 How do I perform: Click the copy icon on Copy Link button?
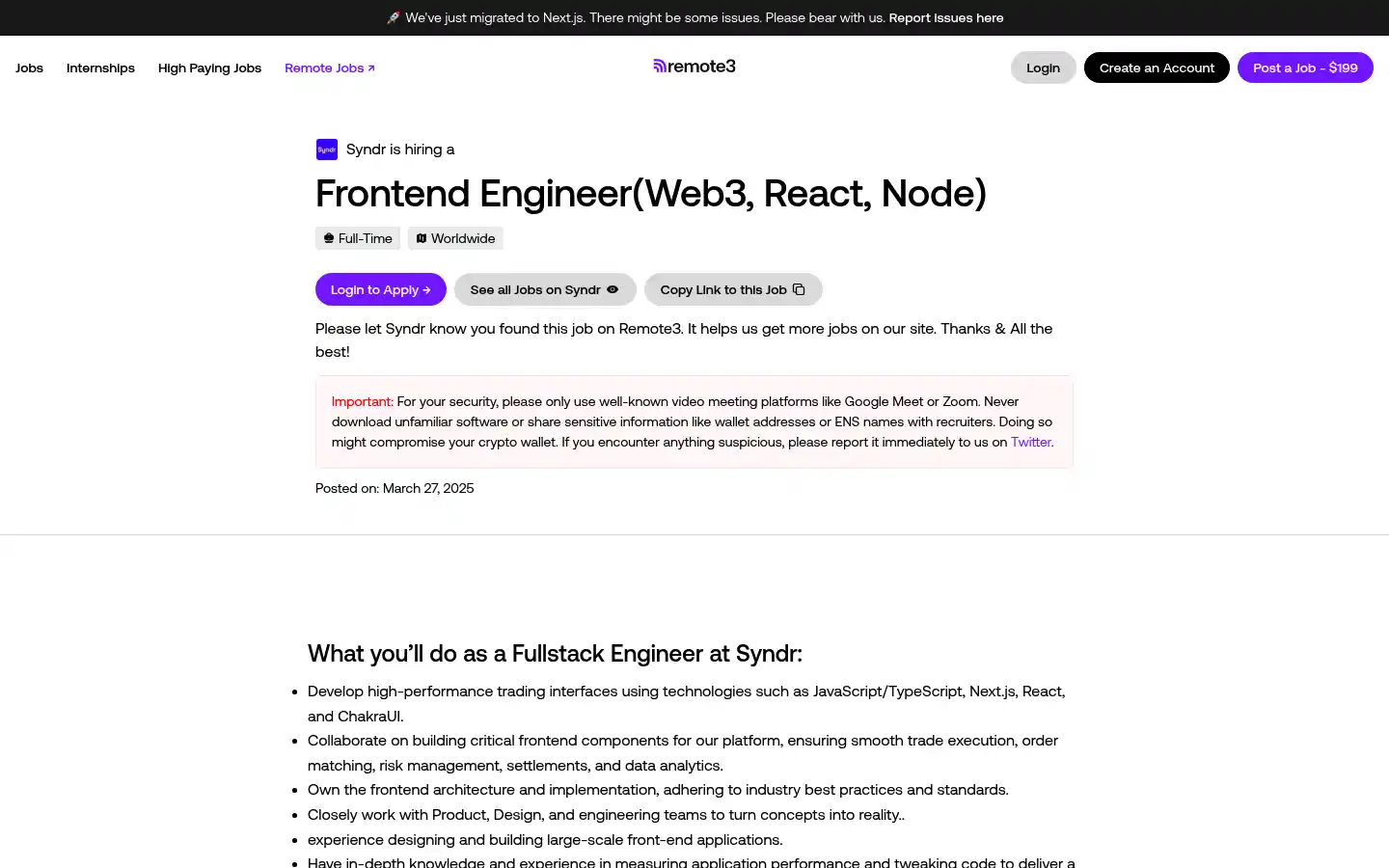pyautogui.click(x=799, y=289)
